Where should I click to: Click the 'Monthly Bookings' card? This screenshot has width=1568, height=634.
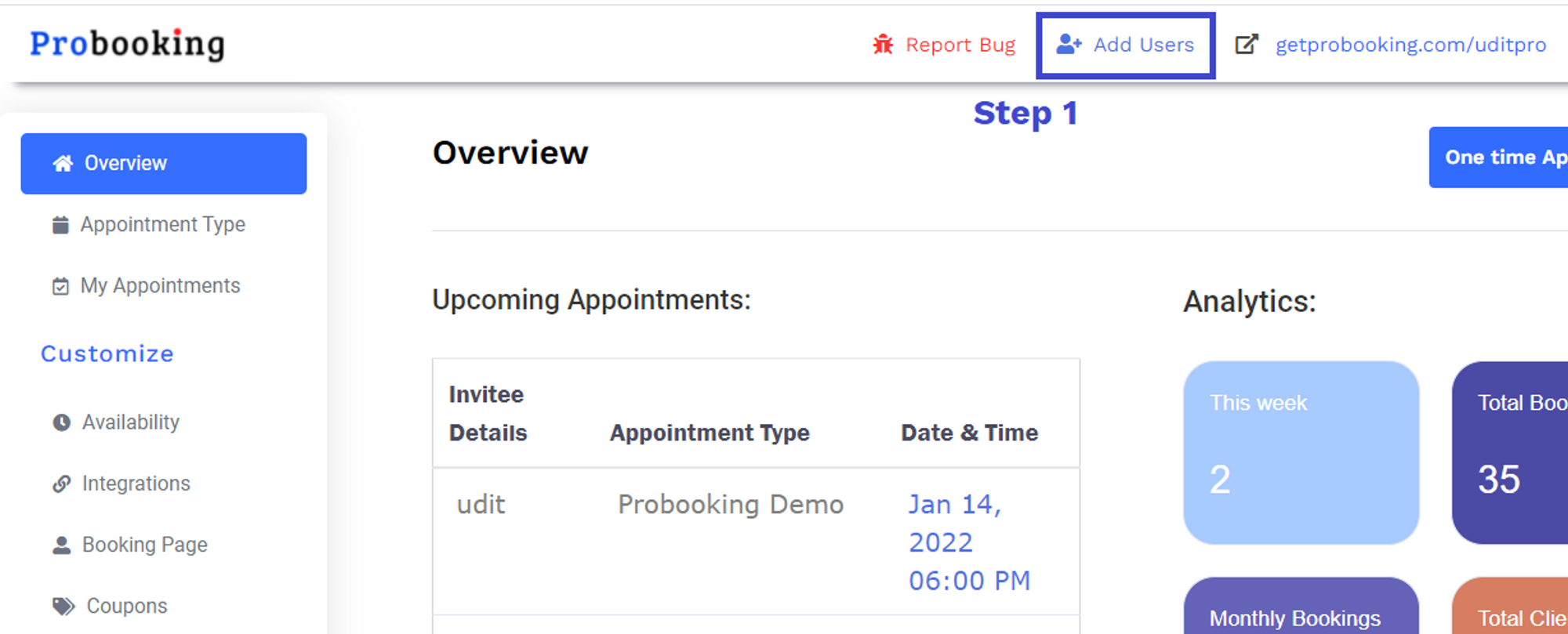coord(1301,606)
